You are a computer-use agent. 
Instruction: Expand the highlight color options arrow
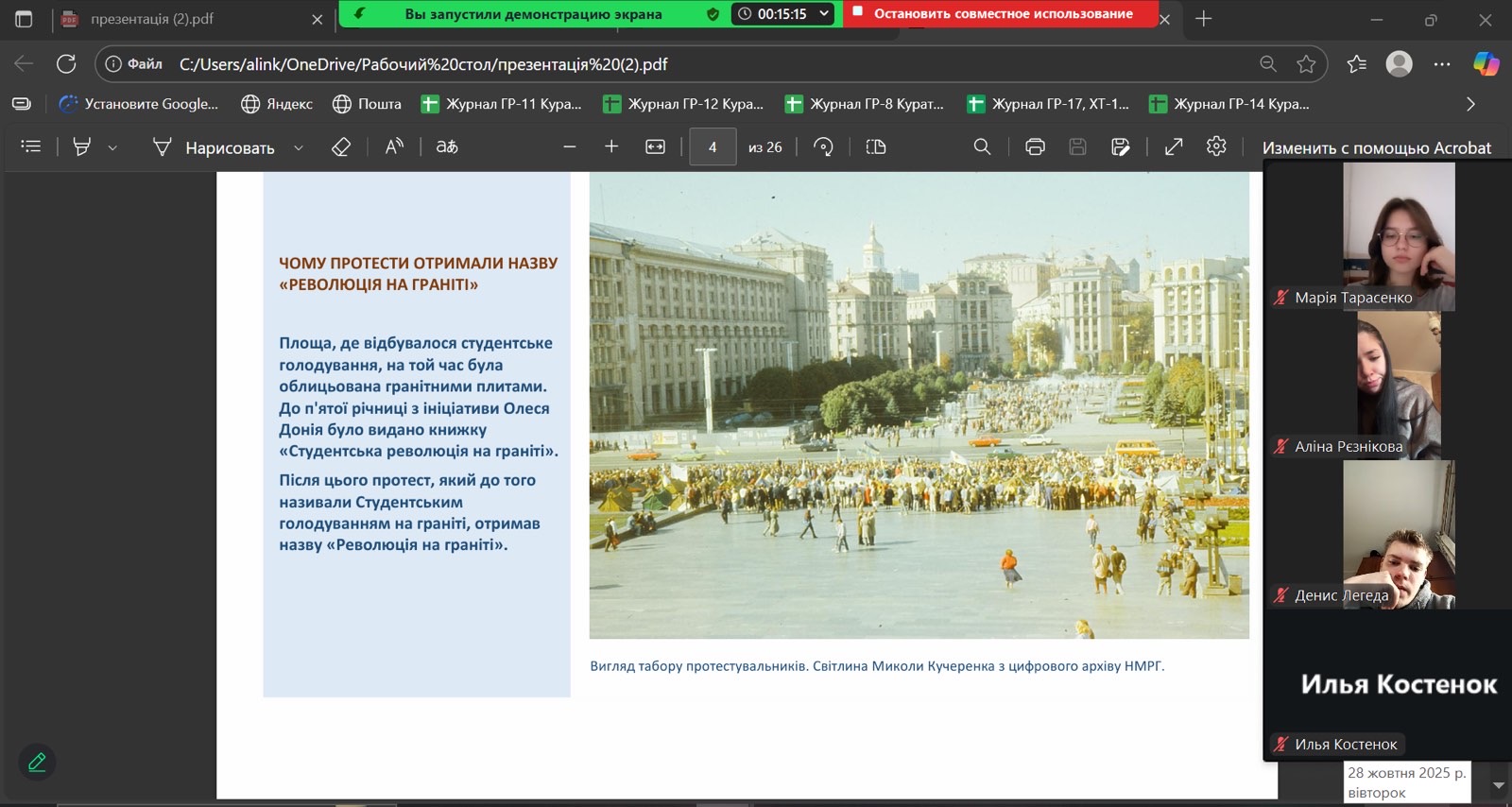[x=112, y=147]
